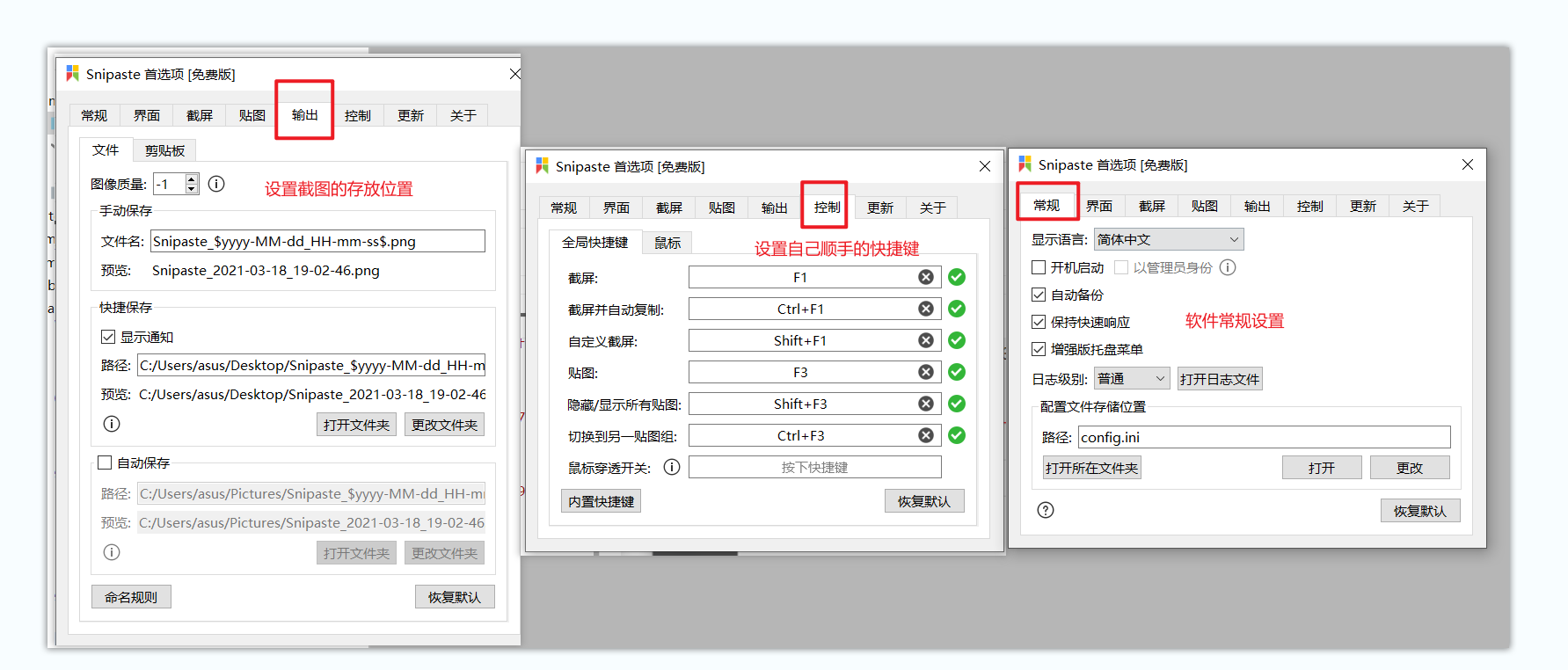This screenshot has height=670, width=1568.
Task: Click green check beside F3 hotkey
Action: click(x=957, y=372)
